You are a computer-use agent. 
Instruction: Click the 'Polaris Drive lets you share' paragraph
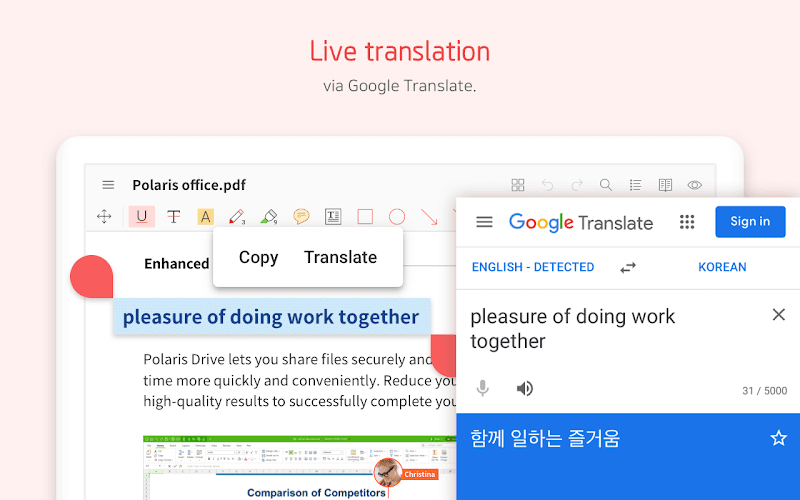coord(299,380)
